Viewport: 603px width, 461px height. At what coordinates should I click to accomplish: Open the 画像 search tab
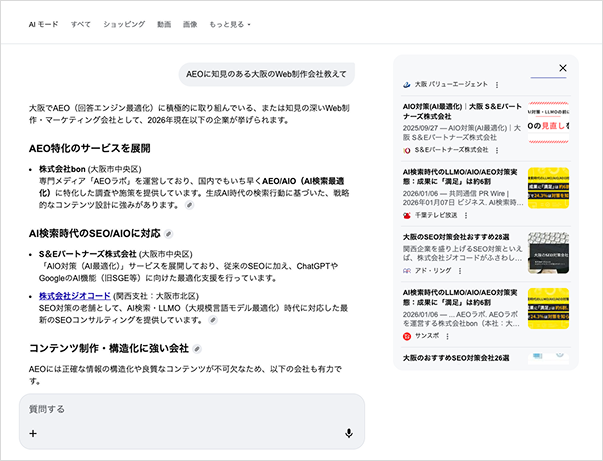coord(190,23)
